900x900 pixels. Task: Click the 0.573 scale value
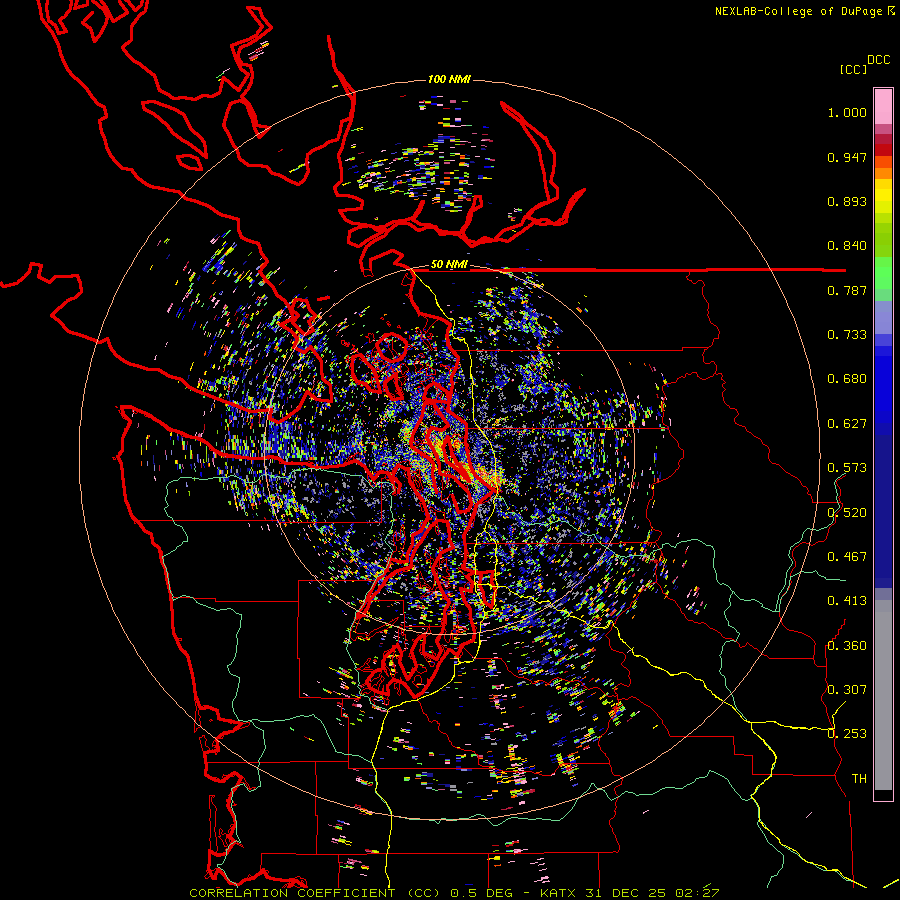pyautogui.click(x=847, y=468)
